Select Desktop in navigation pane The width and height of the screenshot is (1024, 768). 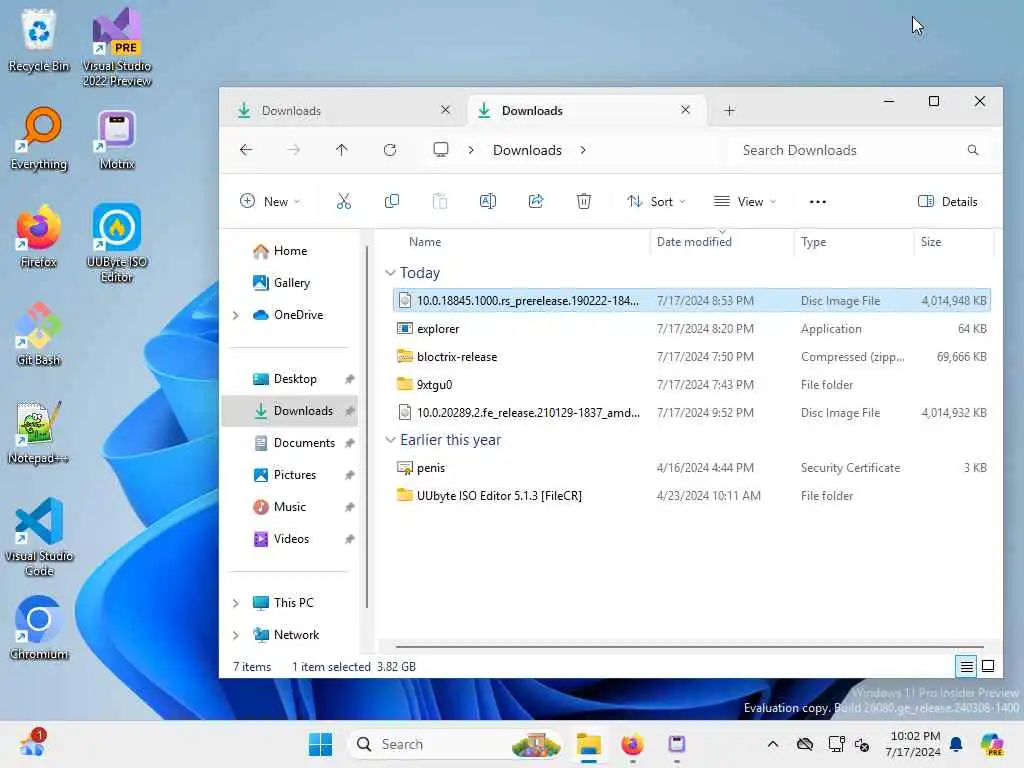click(x=290, y=379)
